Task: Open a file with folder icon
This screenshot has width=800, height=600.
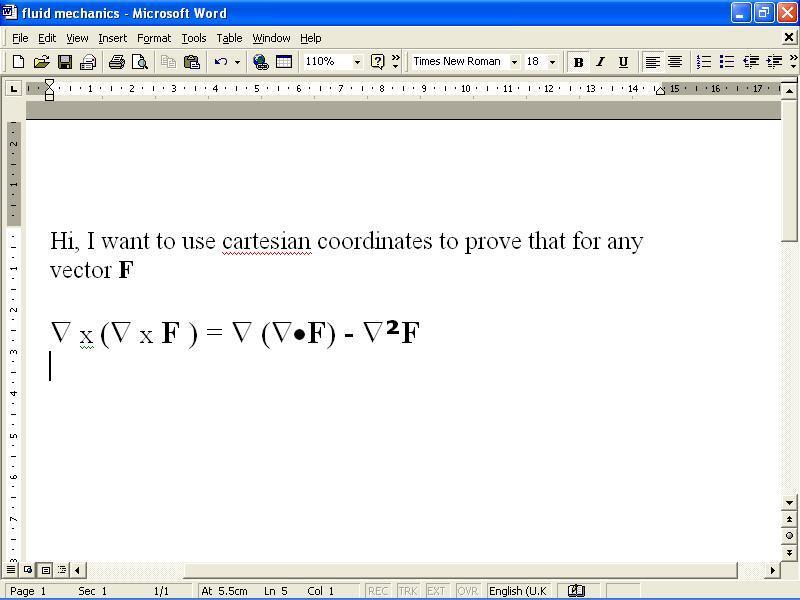Action: coord(41,62)
